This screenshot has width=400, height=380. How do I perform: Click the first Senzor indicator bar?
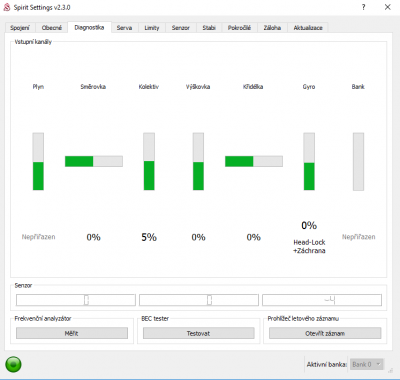point(76,300)
